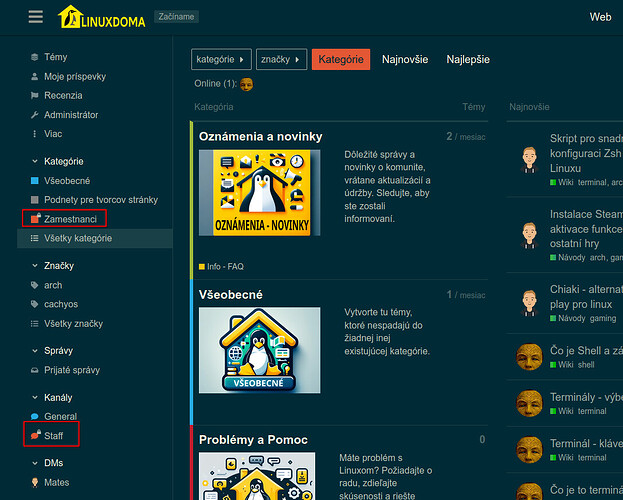623x500 pixels.
Task: Click grey Podnety pre tvorcov color square
Action: (35, 200)
